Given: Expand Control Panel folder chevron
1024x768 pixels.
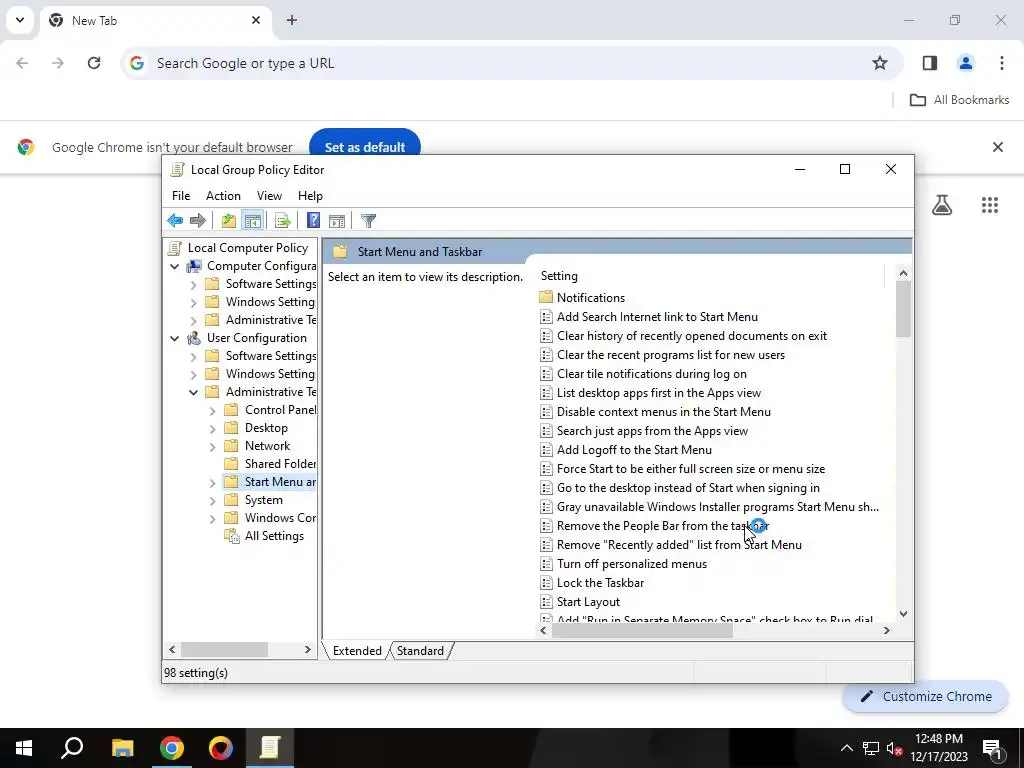Looking at the screenshot, I should tap(212, 411).
